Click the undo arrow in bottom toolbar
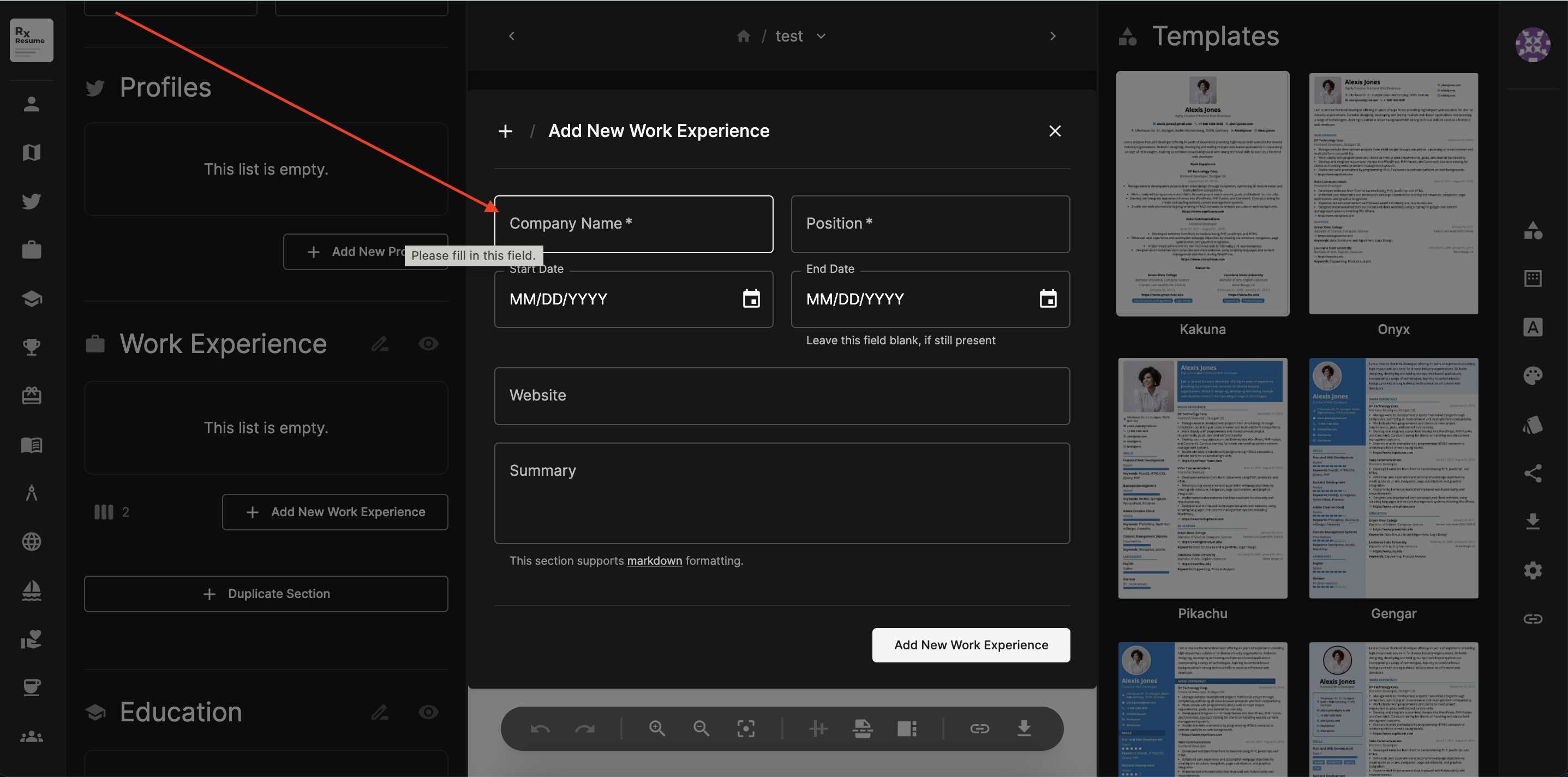The image size is (1568, 777). click(540, 728)
